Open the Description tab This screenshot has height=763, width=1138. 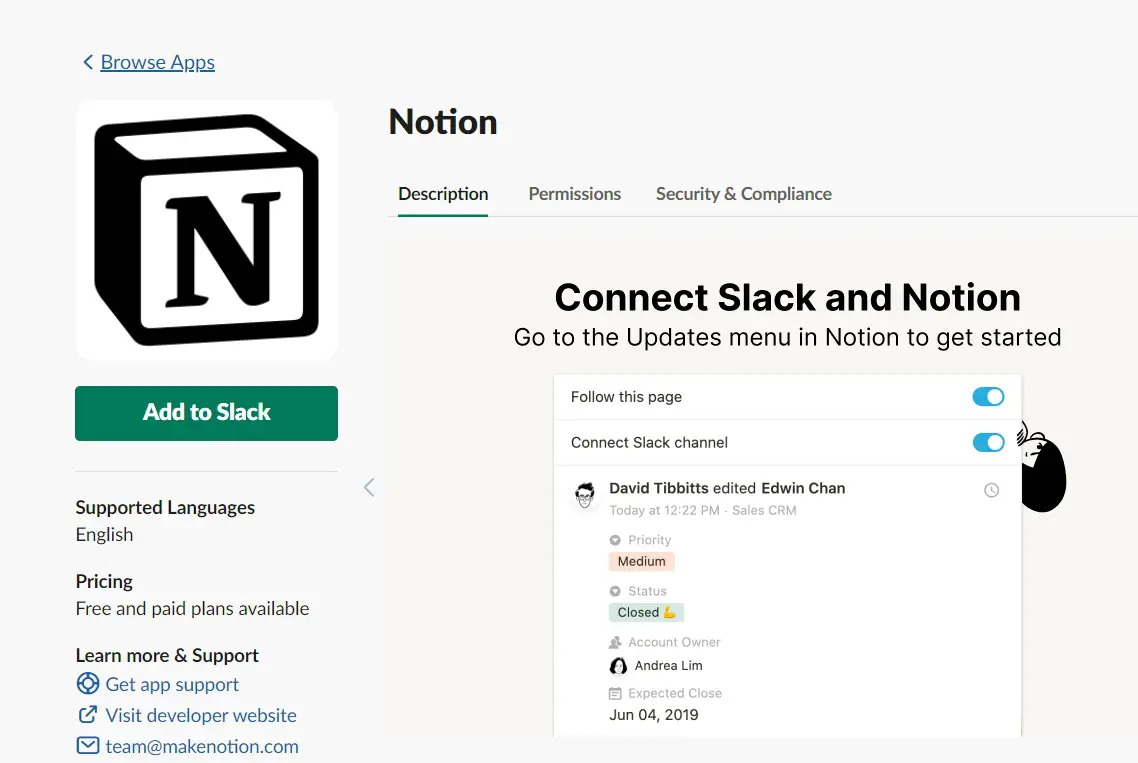(x=443, y=194)
